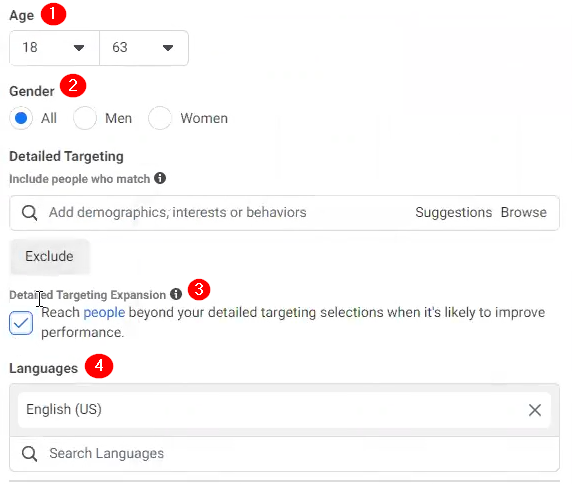Click the red number 3 marker near Expansion

coord(199,290)
